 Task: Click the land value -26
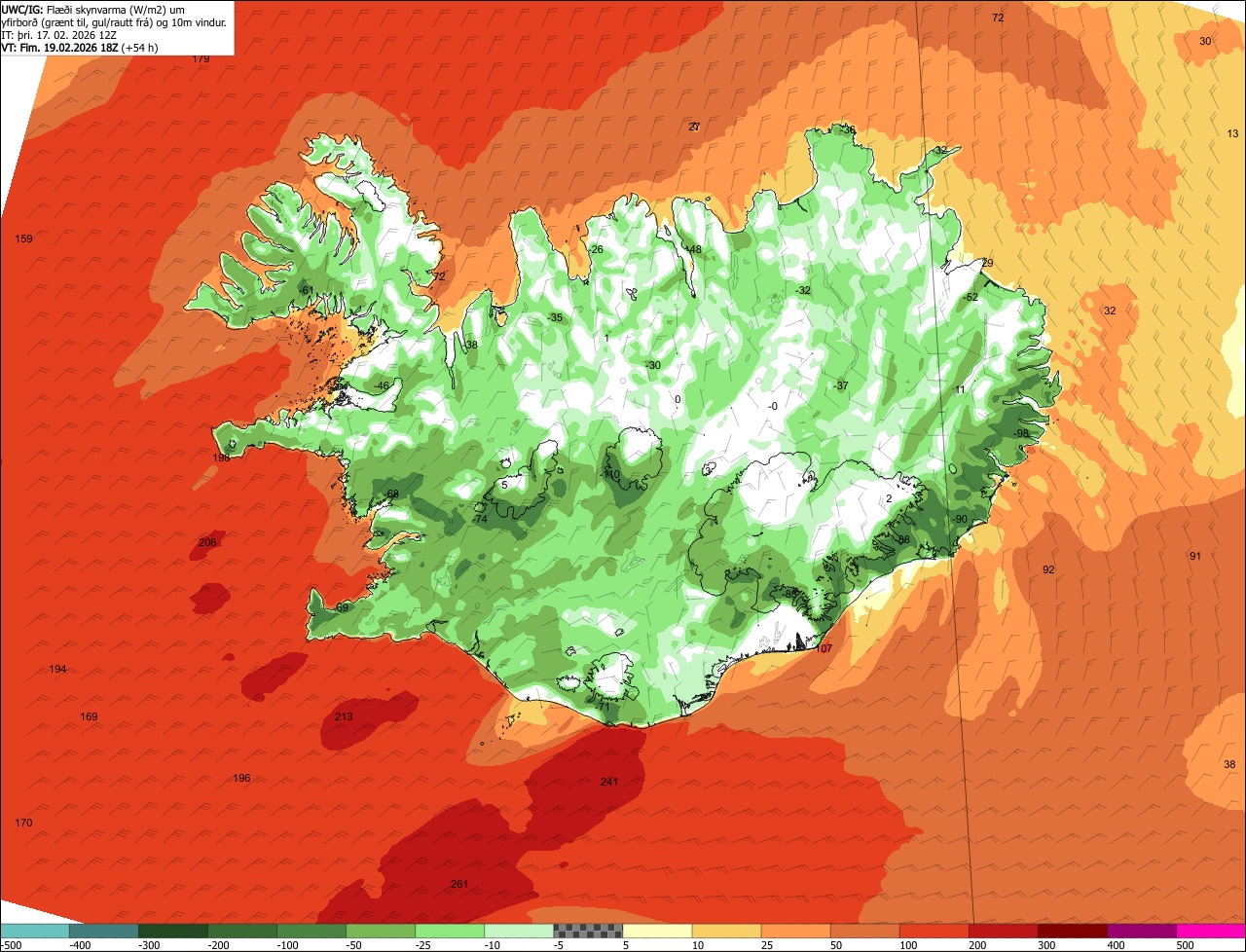596,250
